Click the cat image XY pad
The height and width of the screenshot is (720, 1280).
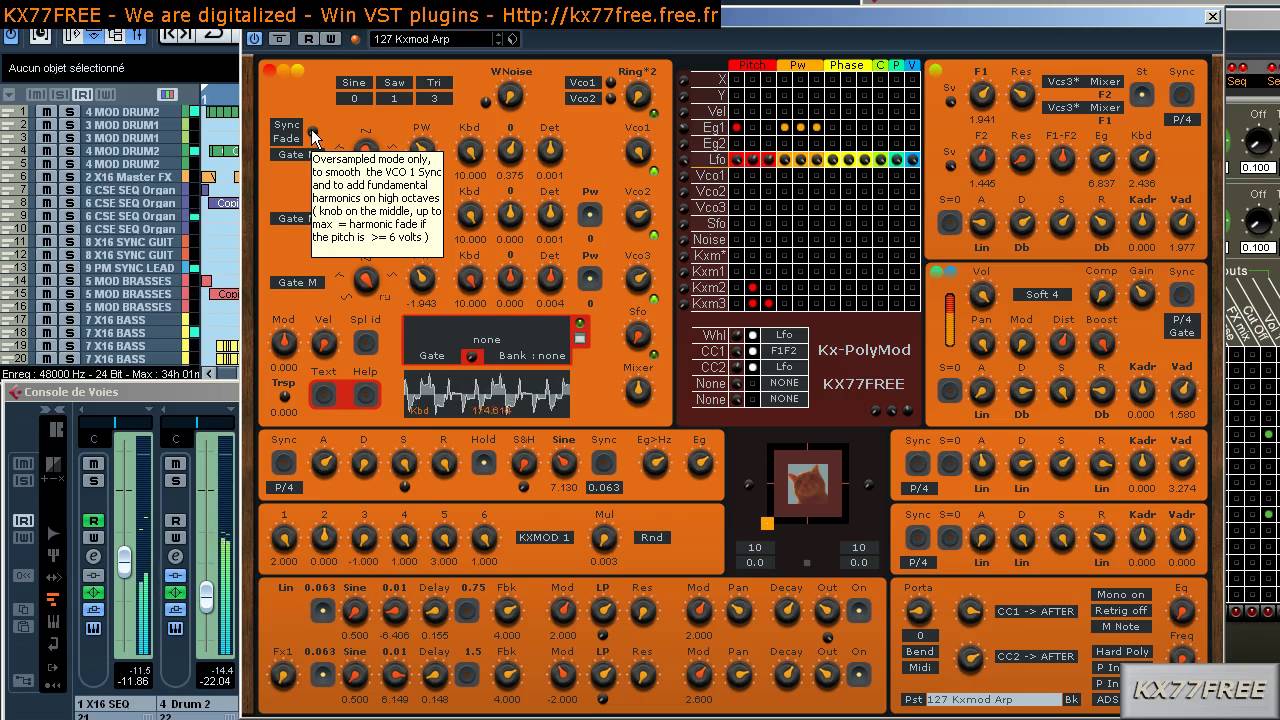[x=808, y=484]
